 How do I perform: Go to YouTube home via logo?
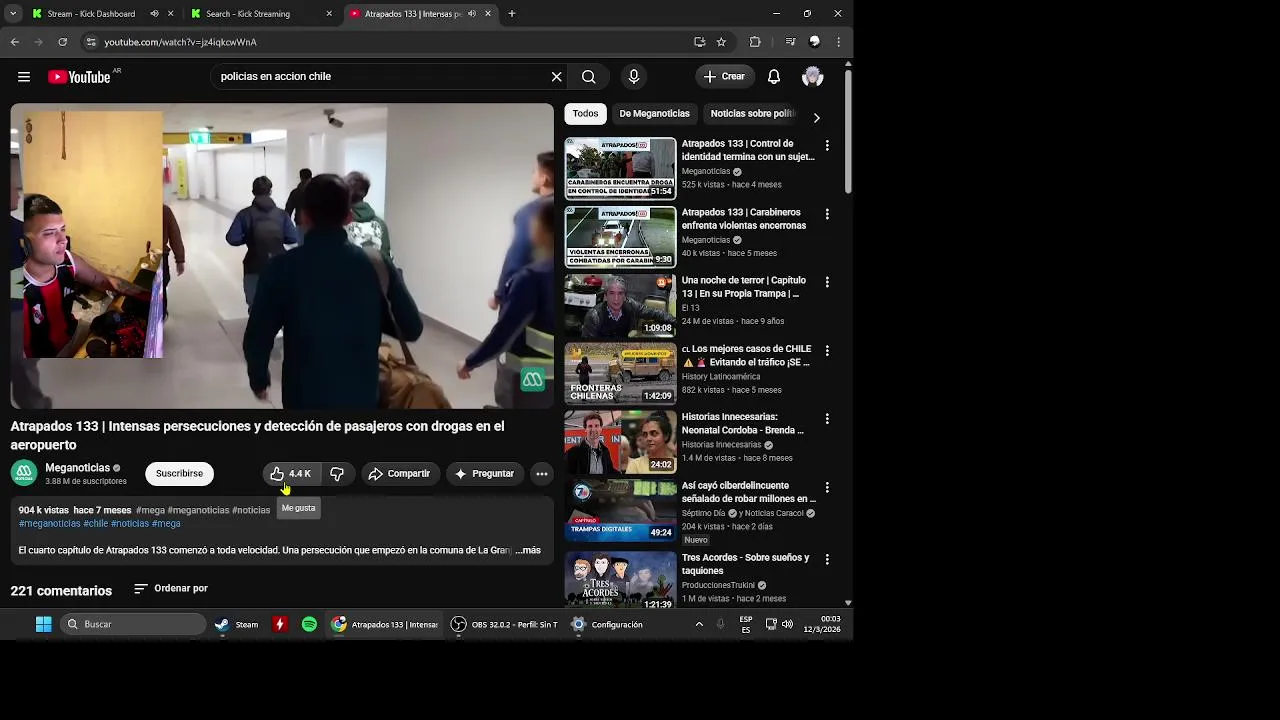[79, 77]
